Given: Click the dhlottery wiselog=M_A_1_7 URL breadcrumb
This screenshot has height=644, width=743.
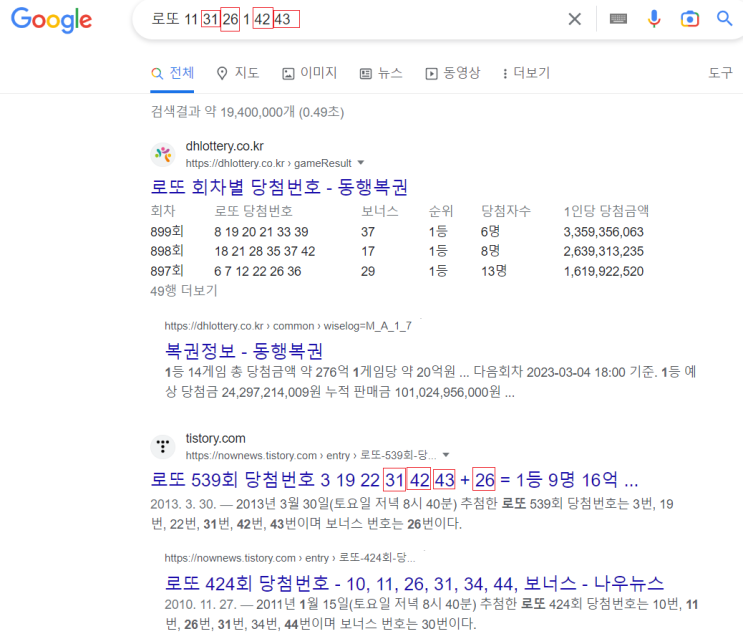Looking at the screenshot, I should click(x=288, y=326).
